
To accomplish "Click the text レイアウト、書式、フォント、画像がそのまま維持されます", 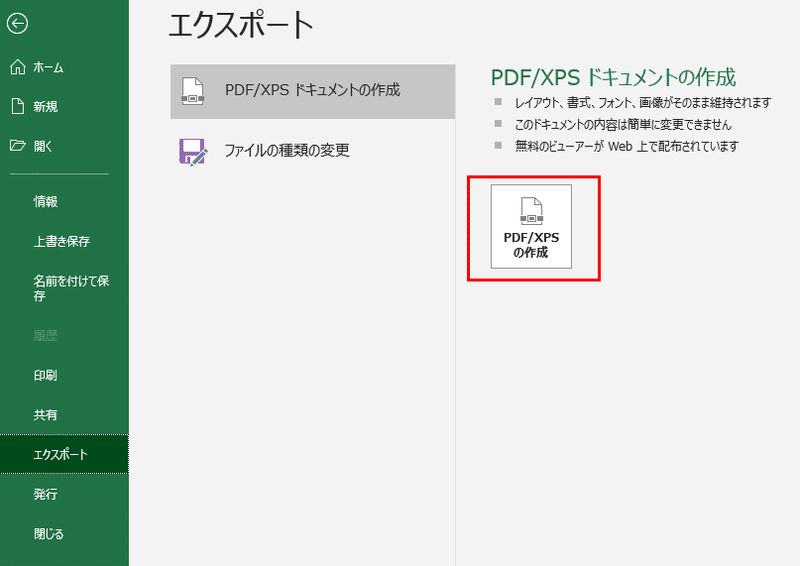I will pyautogui.click(x=643, y=103).
